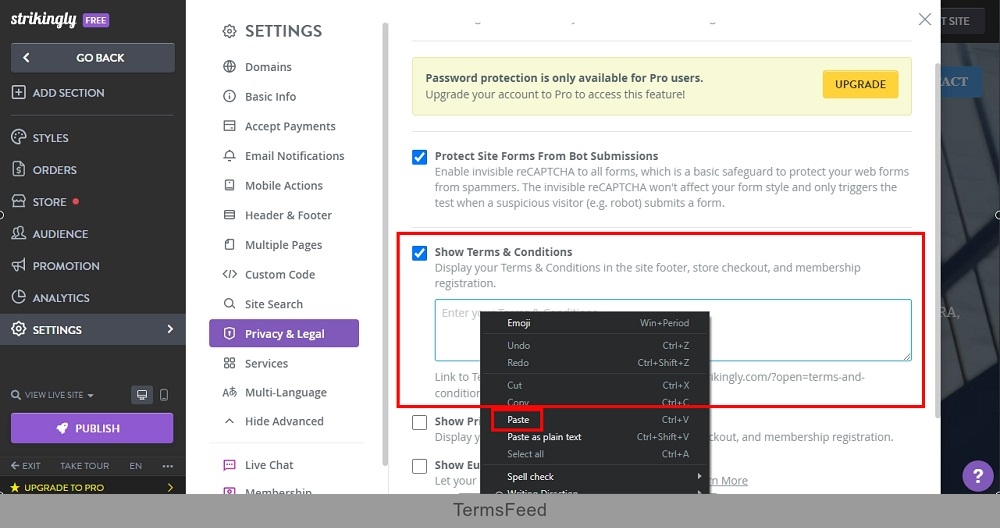Click the Site Search magnifier icon
Screen dimensions: 1000x528
(x=230, y=304)
